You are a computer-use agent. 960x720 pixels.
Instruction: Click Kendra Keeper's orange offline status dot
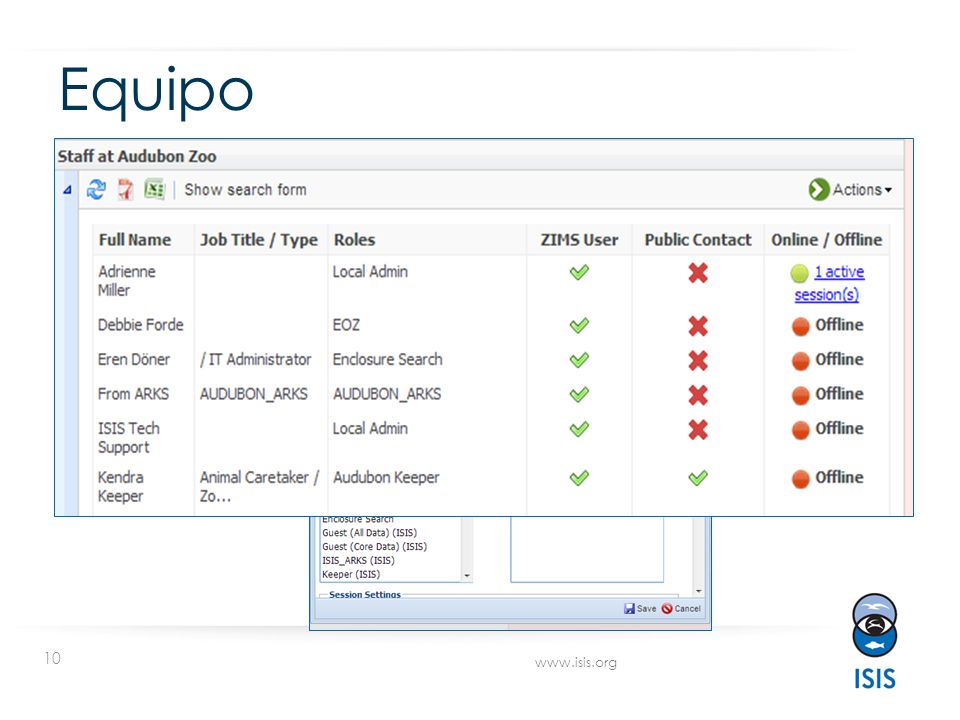pyautogui.click(x=801, y=479)
